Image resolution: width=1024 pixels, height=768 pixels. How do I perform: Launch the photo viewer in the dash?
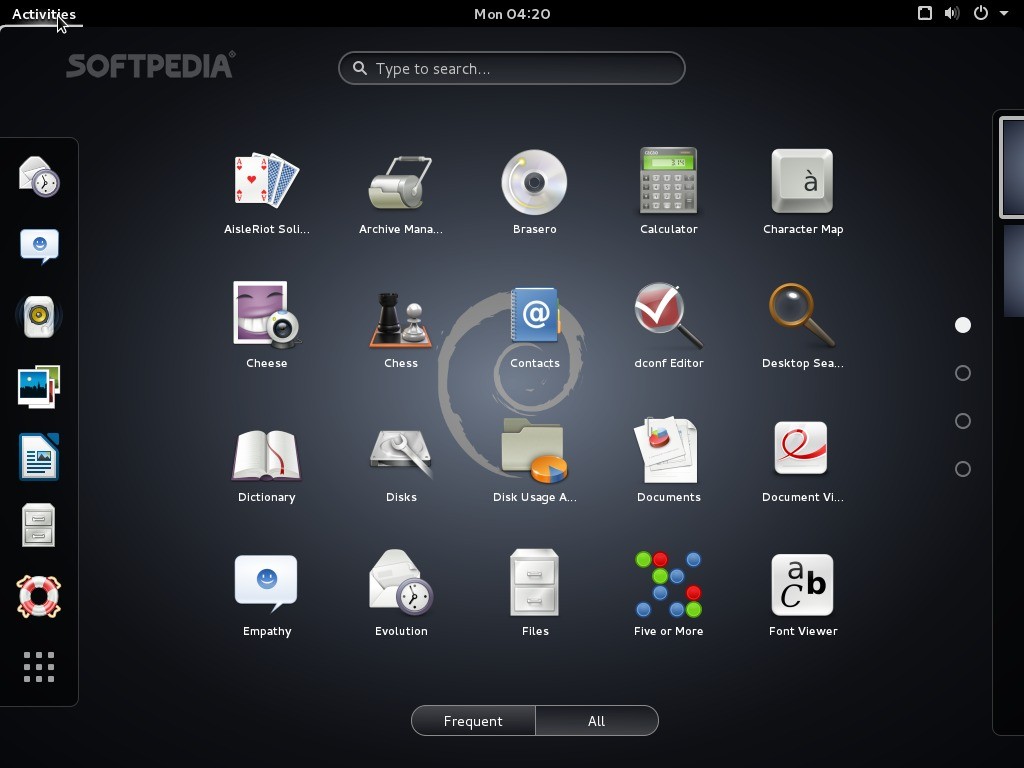pyautogui.click(x=39, y=387)
